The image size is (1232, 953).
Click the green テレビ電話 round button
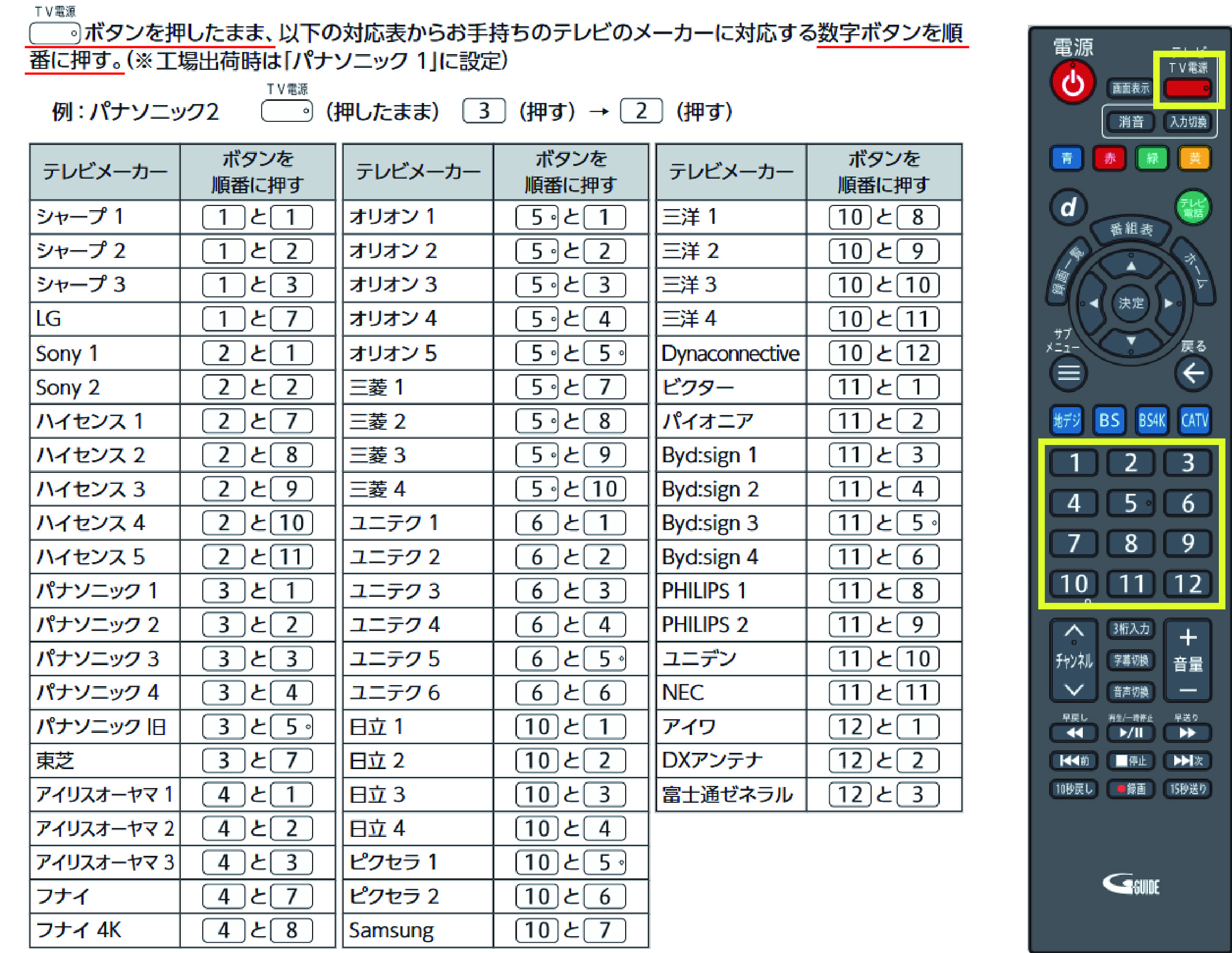1193,207
